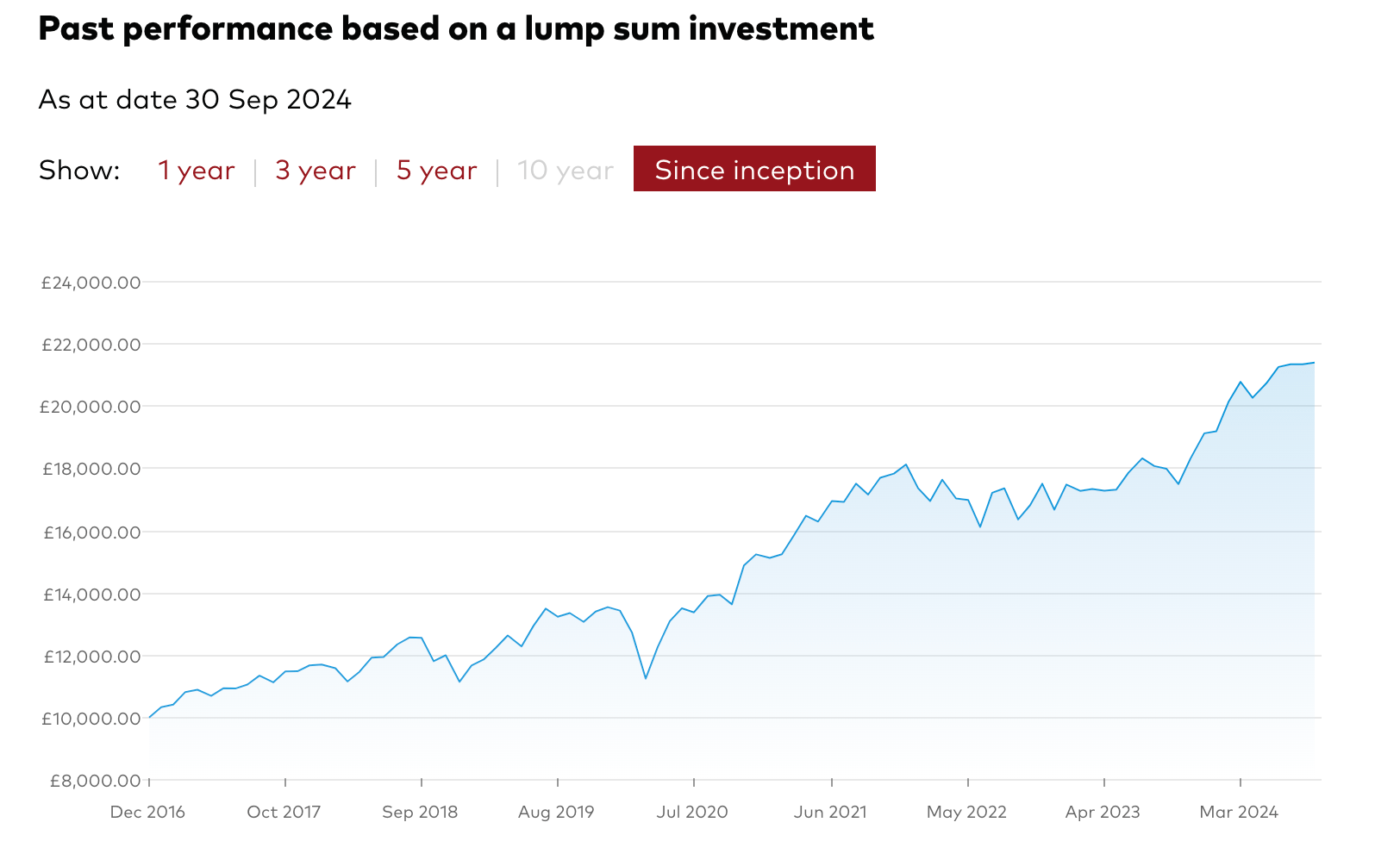Select the Mar 2024 axis label
Image resolution: width=1400 pixels, height=841 pixels.
pos(1240,812)
